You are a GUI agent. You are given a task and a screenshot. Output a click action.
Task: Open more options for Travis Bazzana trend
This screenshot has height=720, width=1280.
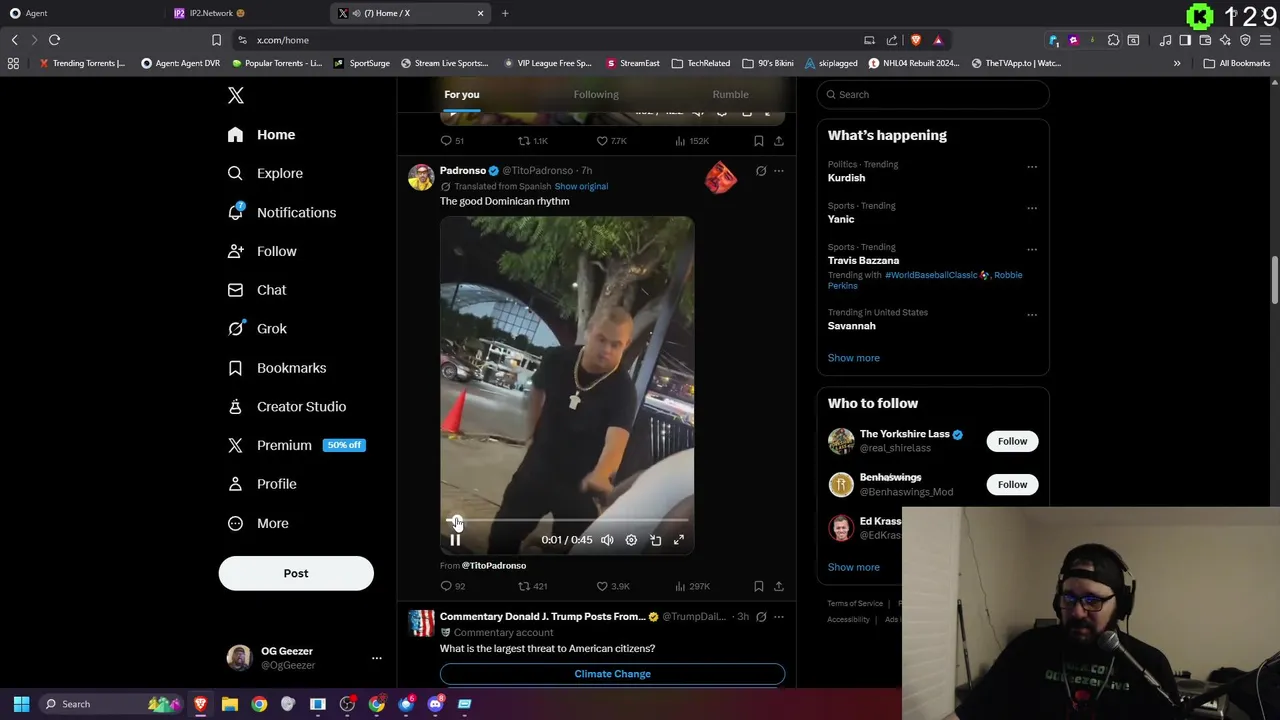pyautogui.click(x=1032, y=249)
